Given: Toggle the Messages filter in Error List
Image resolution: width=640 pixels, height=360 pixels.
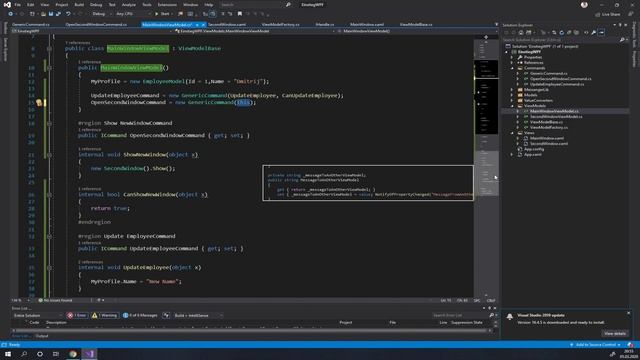Looking at the screenshot, I should pos(140,316).
